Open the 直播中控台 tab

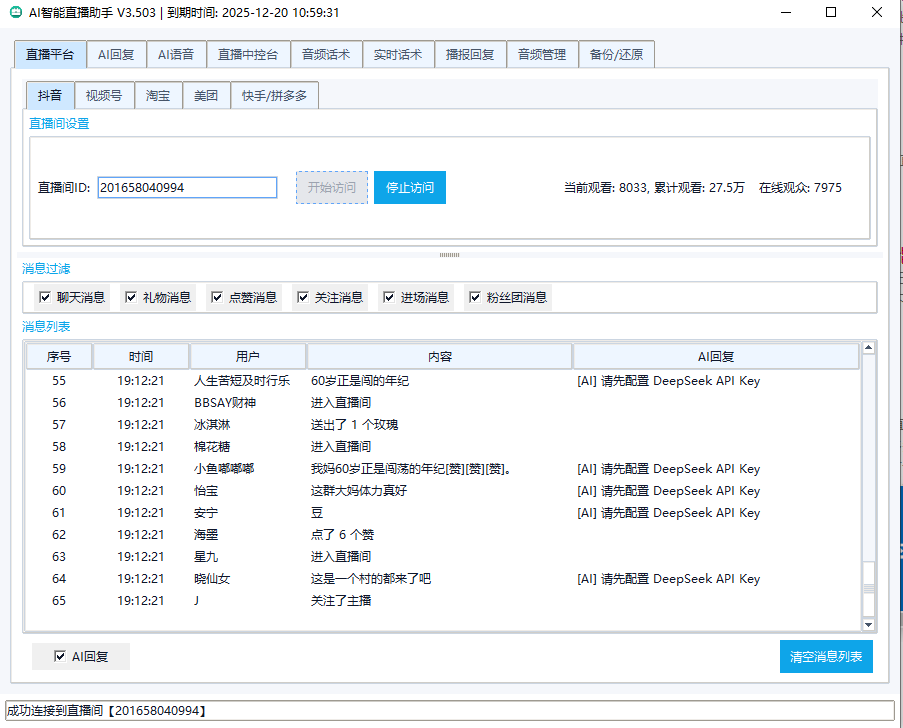click(248, 54)
